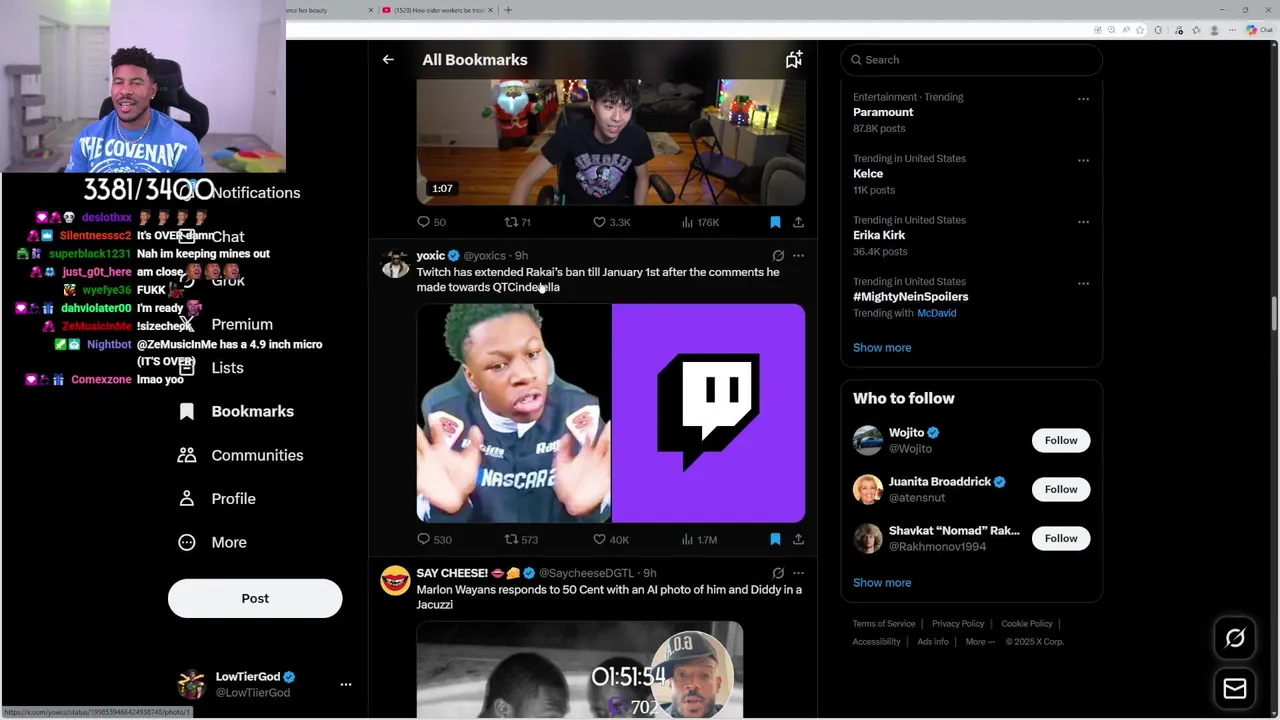Screen dimensions: 1280x720
Task: Open LowTierGod account options menu
Action: point(346,684)
